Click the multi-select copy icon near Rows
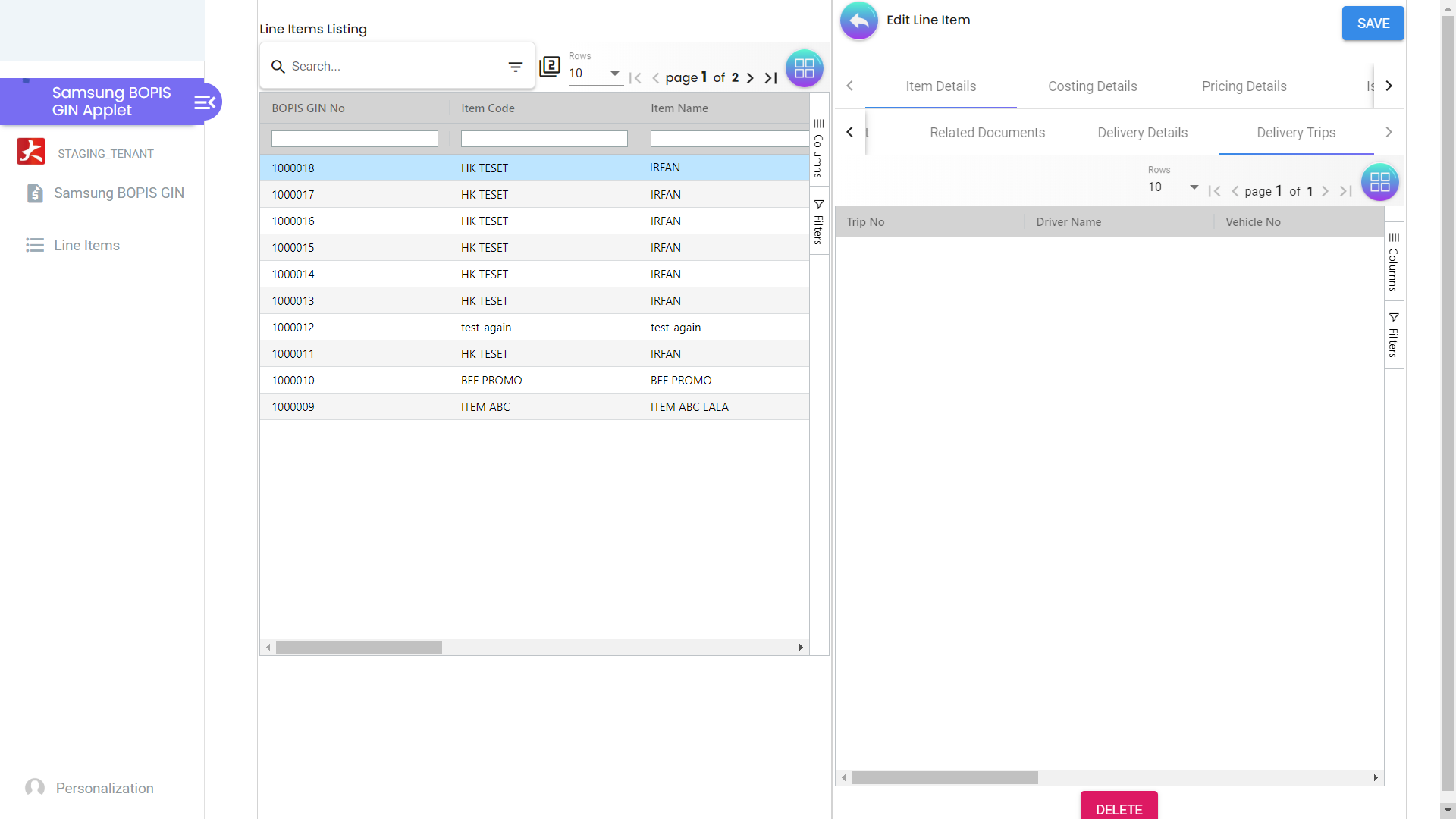The image size is (1456, 819). 550,67
